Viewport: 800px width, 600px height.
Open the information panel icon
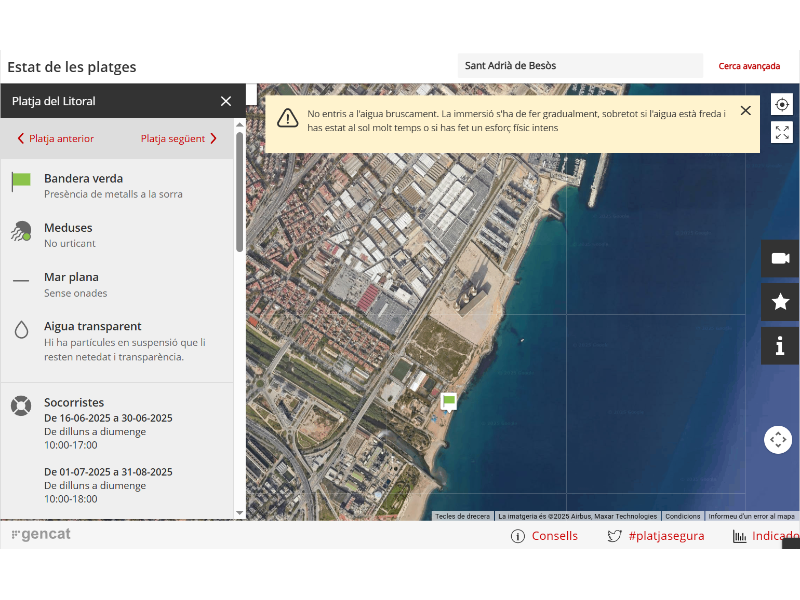click(x=780, y=346)
